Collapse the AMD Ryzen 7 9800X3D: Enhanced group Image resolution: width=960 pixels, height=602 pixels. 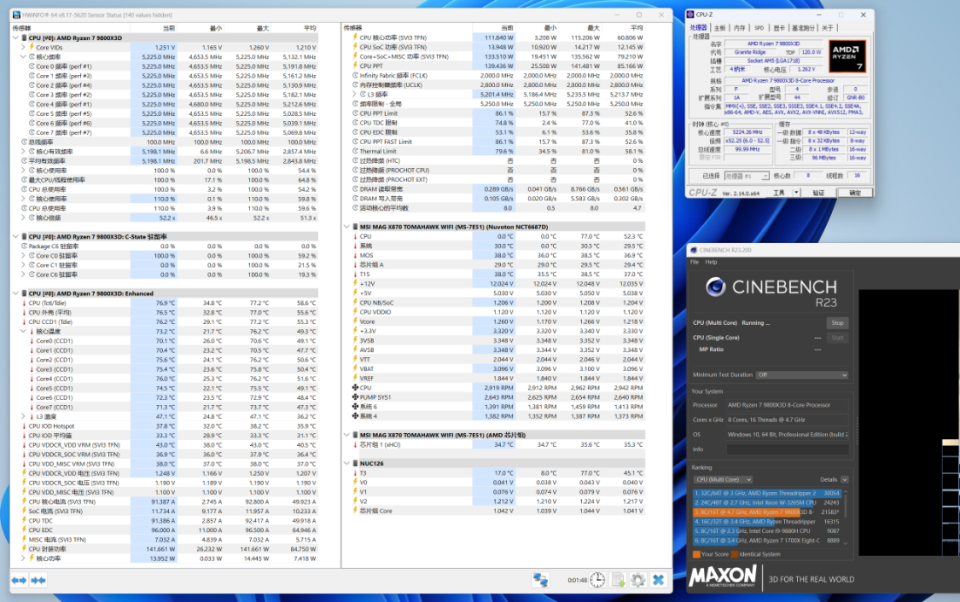[15, 293]
